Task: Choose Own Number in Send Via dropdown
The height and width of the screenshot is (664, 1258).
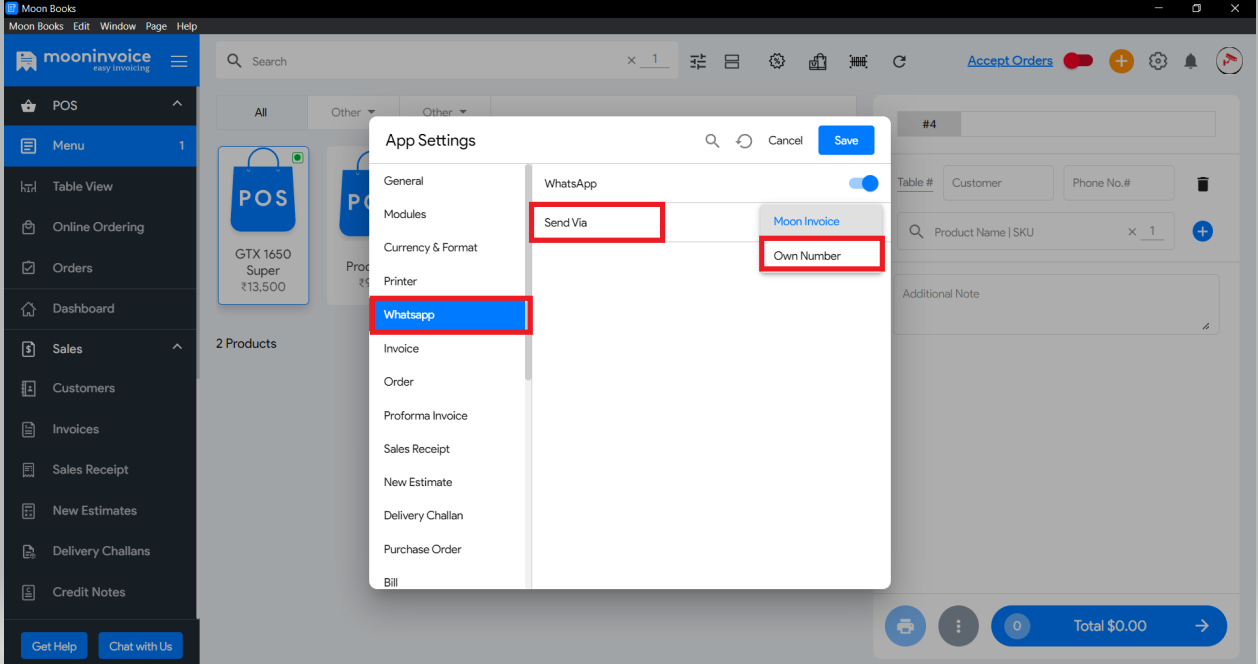Action: point(821,256)
